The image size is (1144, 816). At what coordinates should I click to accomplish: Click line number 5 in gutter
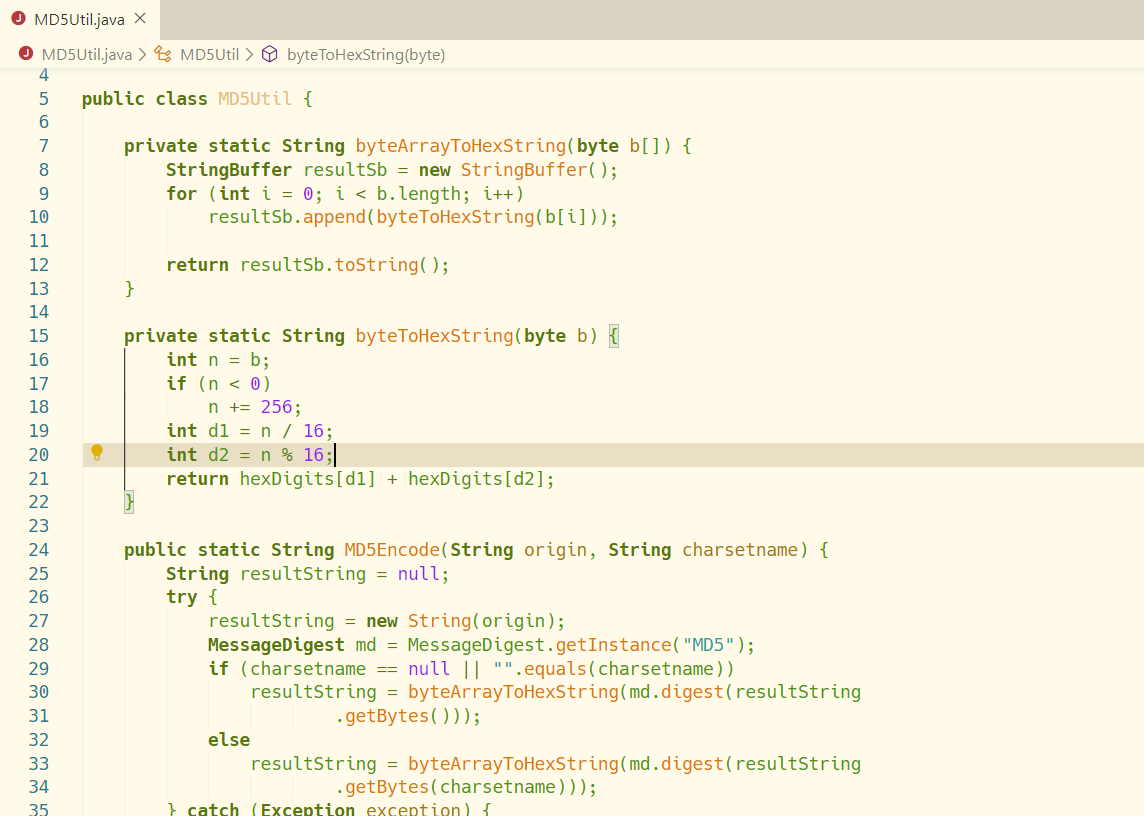pyautogui.click(x=44, y=99)
